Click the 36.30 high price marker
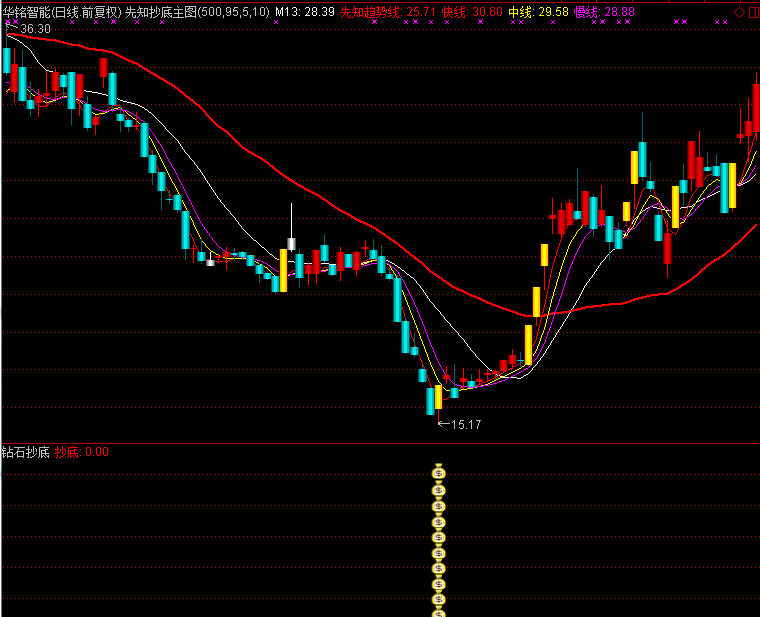This screenshot has width=760, height=617. [34, 29]
